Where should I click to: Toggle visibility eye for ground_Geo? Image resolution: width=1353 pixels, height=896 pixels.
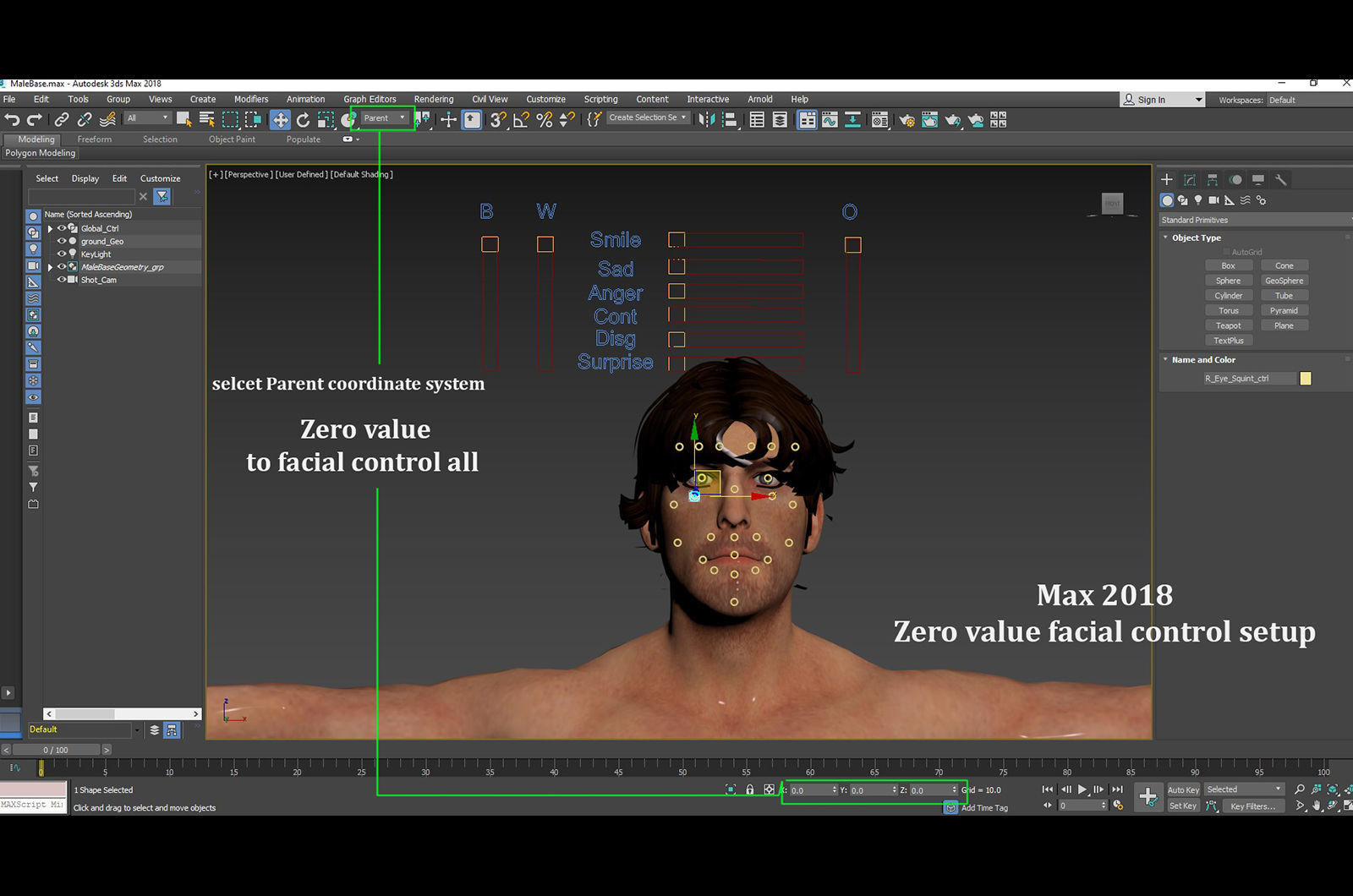pyautogui.click(x=61, y=241)
